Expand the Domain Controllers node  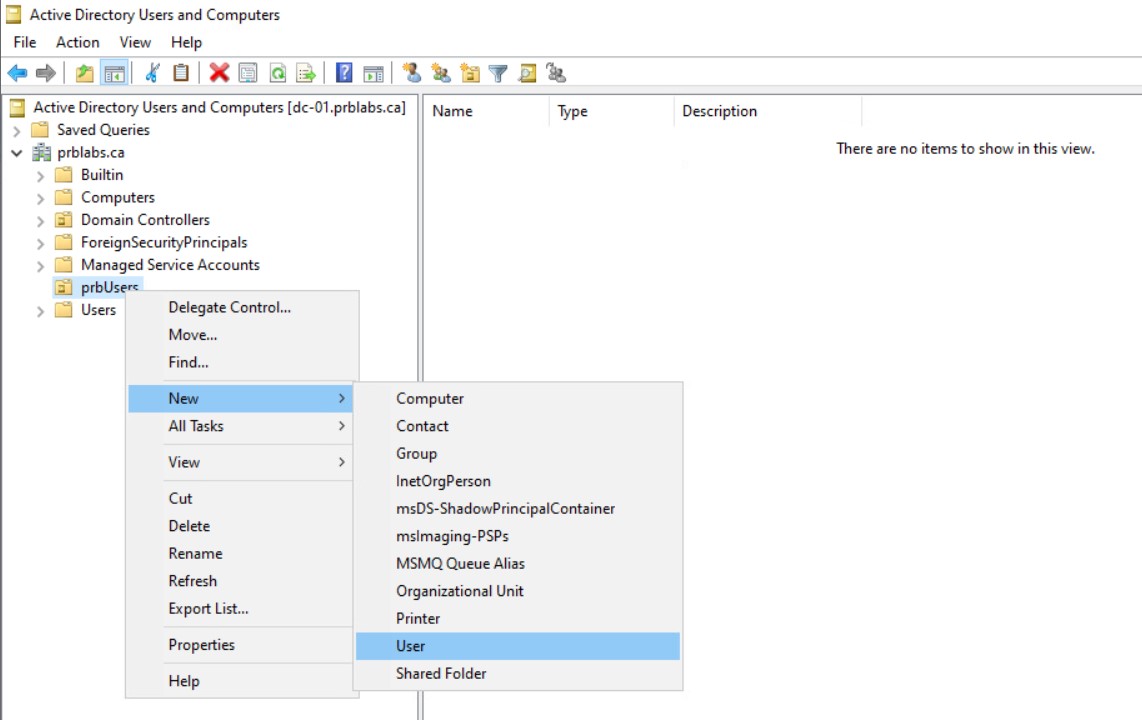tap(40, 220)
